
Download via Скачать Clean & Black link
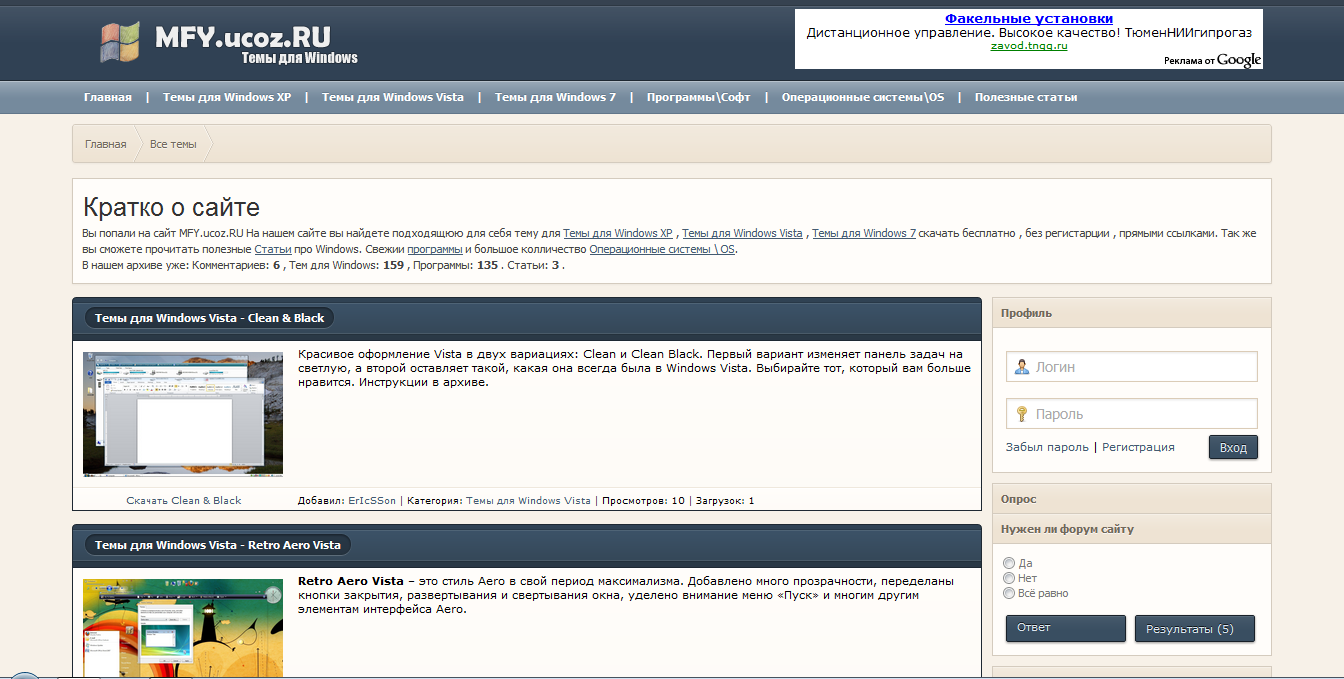[184, 500]
